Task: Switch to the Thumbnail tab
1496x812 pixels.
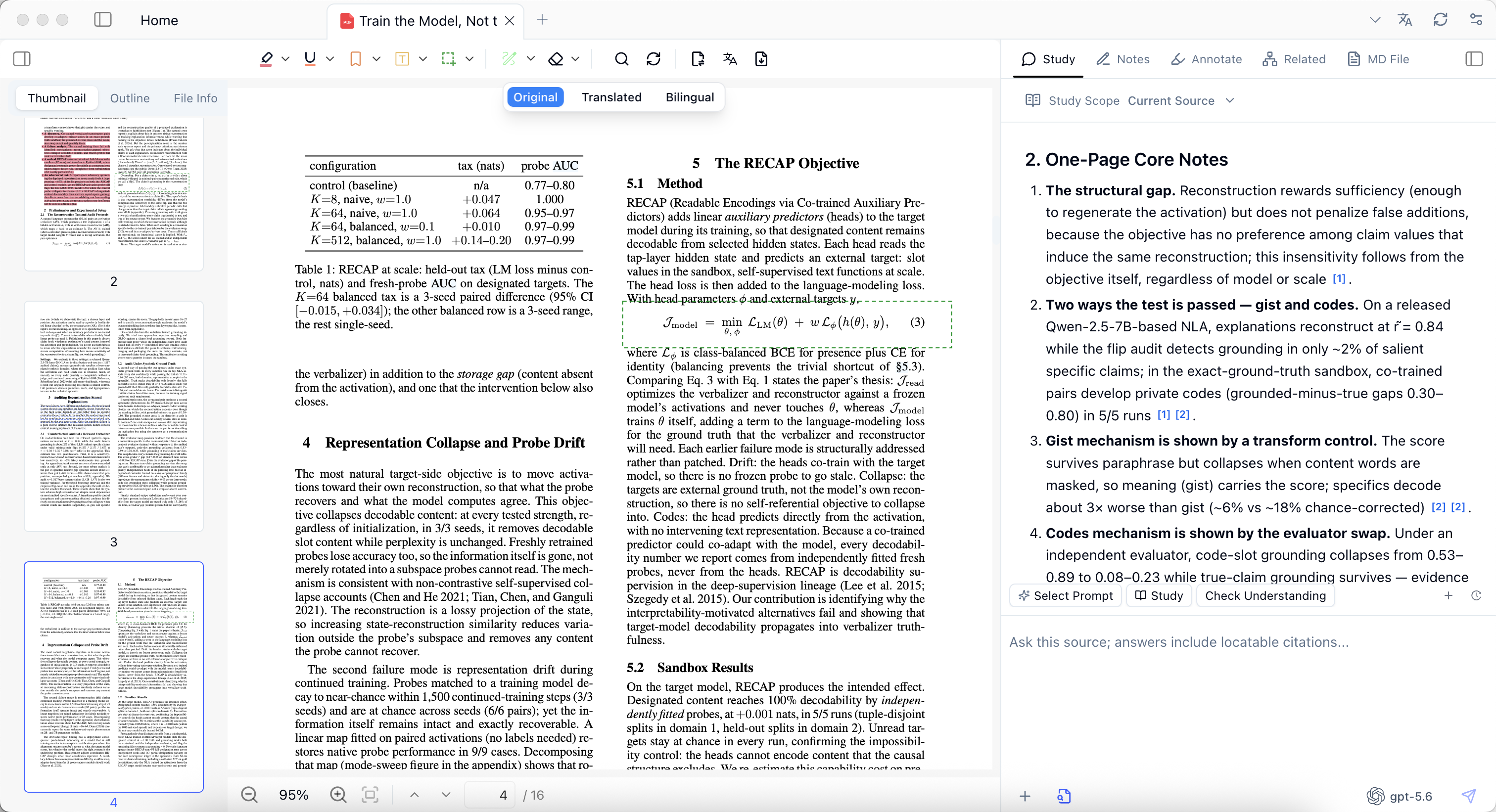Action: [57, 98]
